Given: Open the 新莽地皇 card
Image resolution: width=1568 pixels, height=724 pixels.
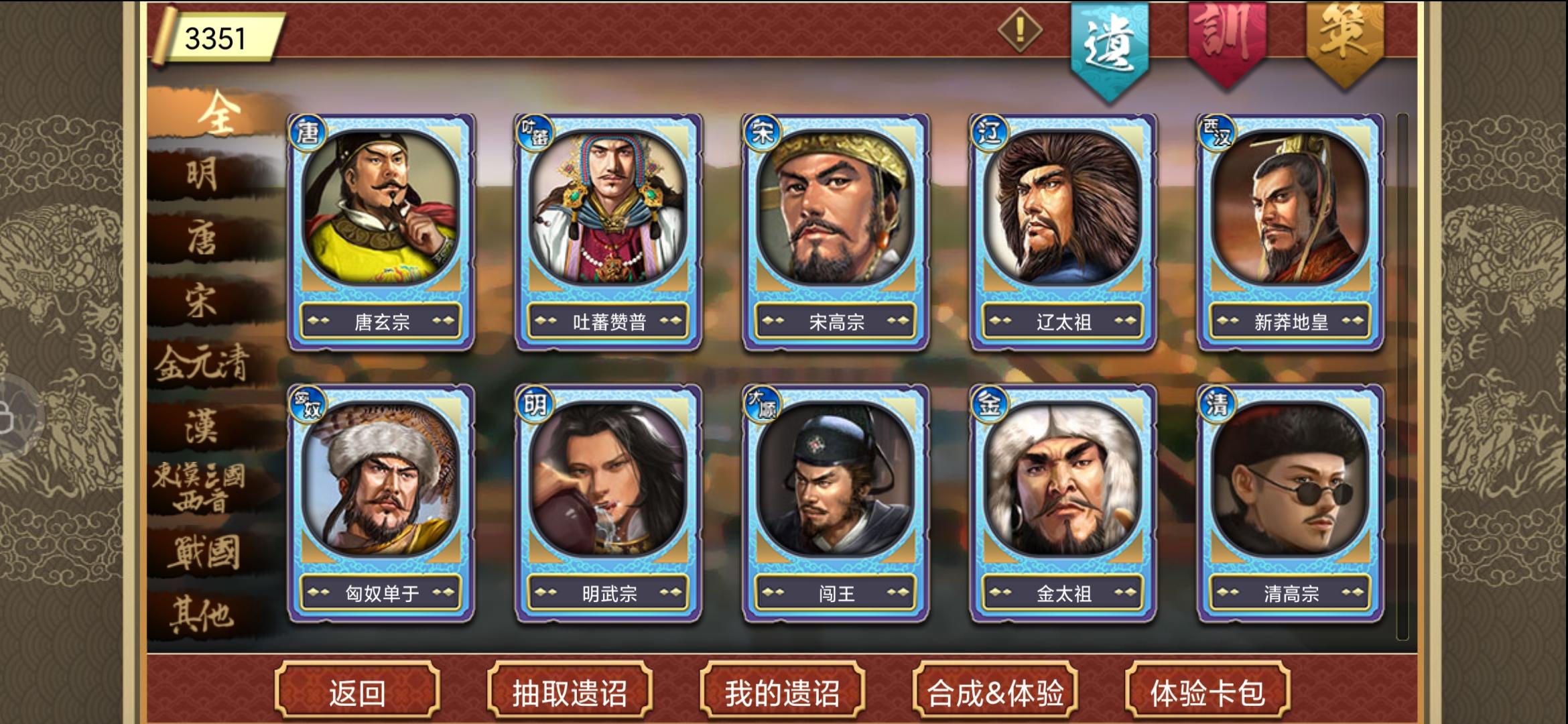Looking at the screenshot, I should [1291, 232].
